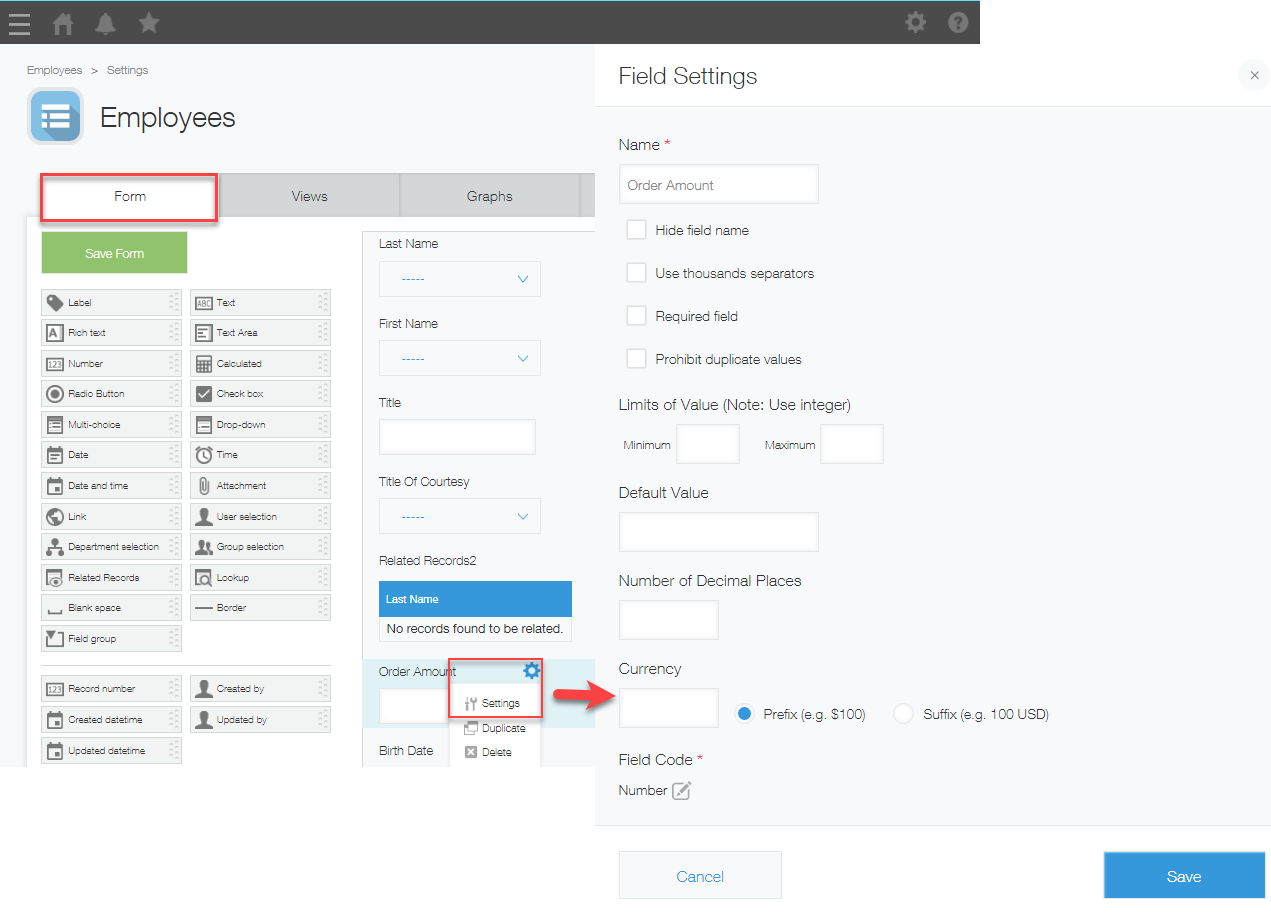The image size is (1271, 922).
Task: Select the Number field type
Action: coord(111,364)
